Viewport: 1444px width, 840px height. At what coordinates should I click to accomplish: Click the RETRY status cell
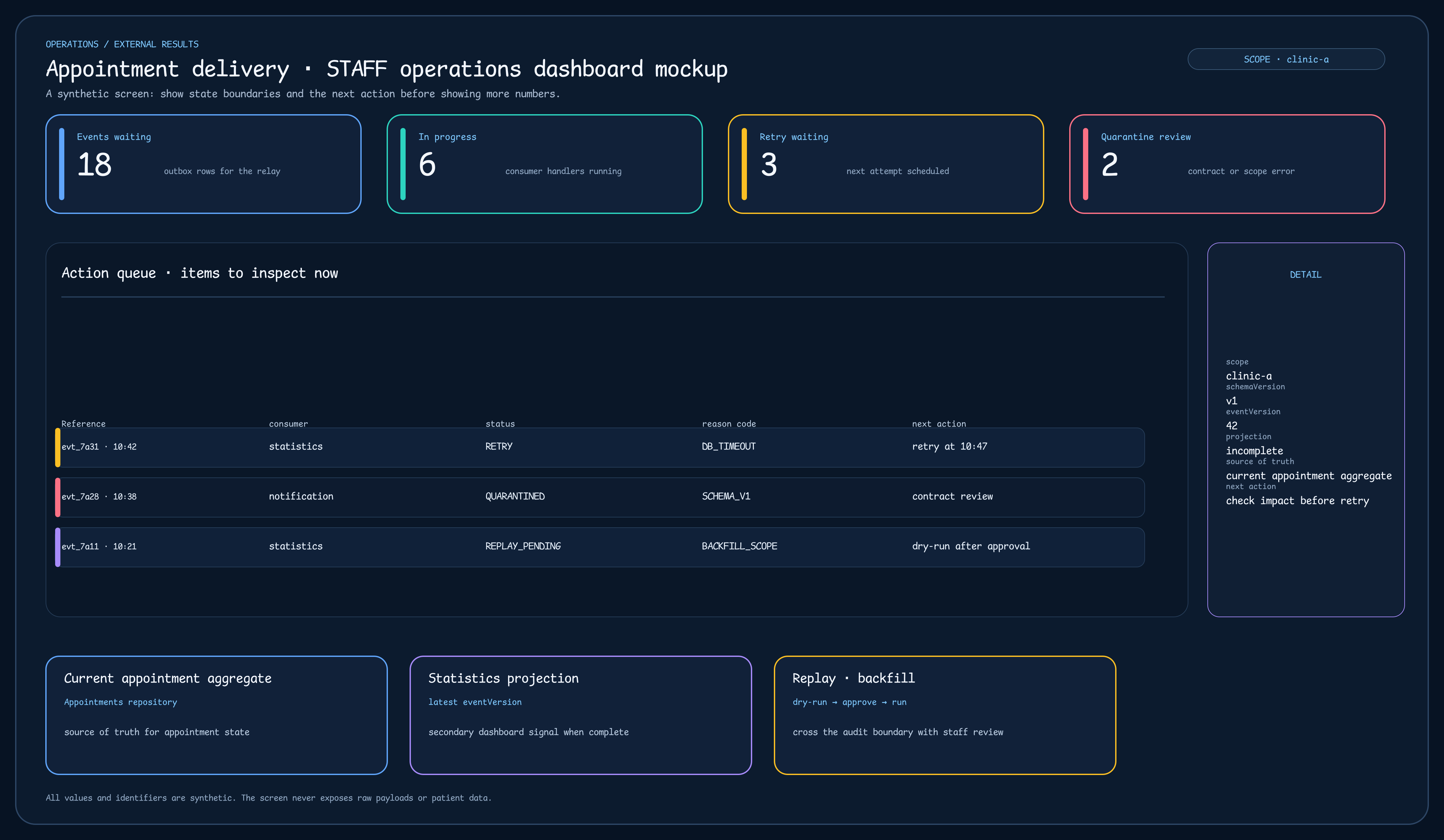(499, 446)
